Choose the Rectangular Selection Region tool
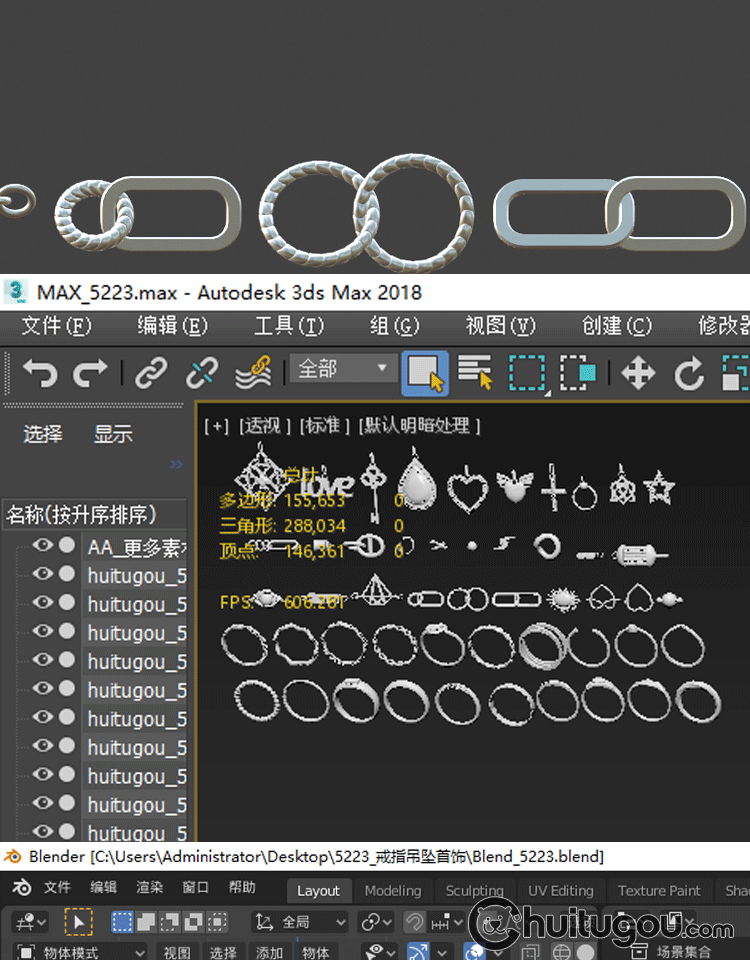The image size is (750, 960). coord(526,374)
